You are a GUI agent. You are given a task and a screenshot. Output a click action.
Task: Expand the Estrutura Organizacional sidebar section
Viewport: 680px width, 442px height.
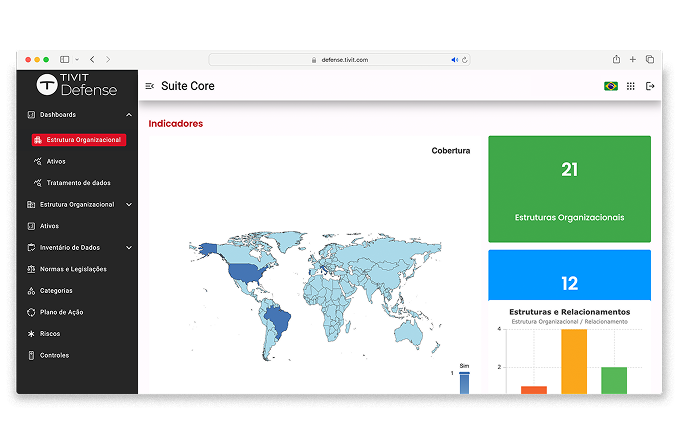(129, 204)
